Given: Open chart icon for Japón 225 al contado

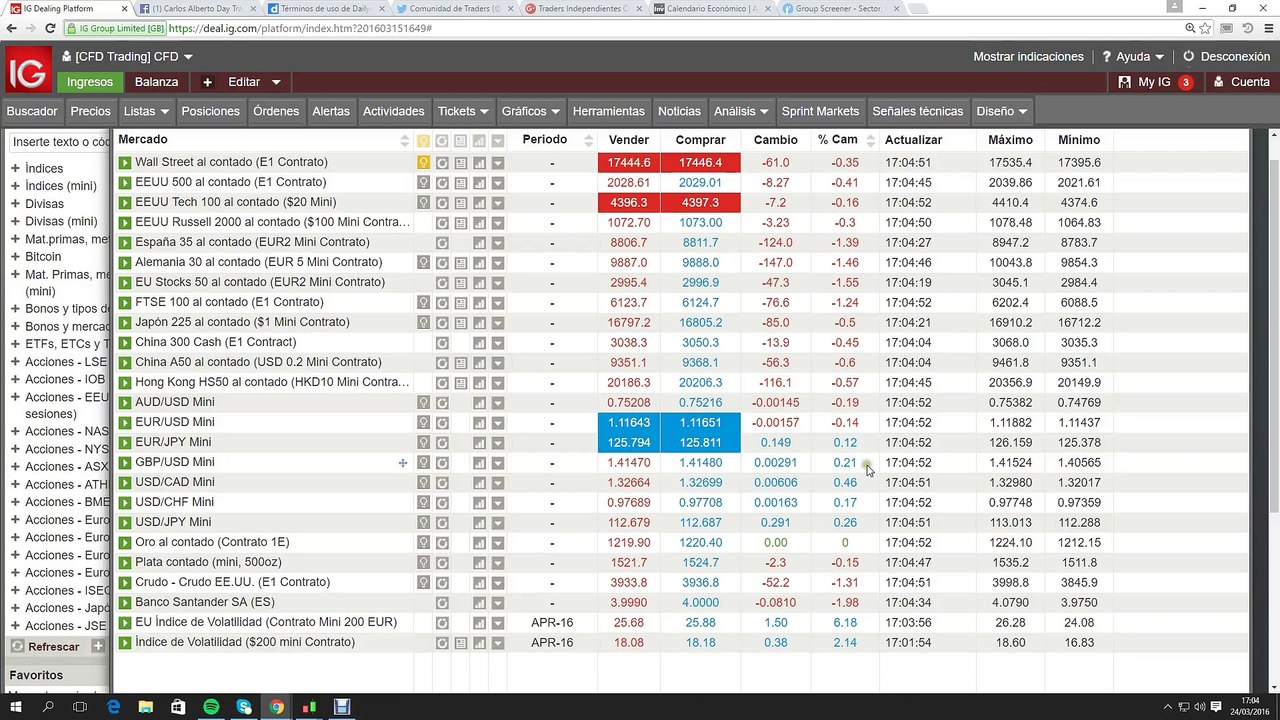Looking at the screenshot, I should [479, 322].
